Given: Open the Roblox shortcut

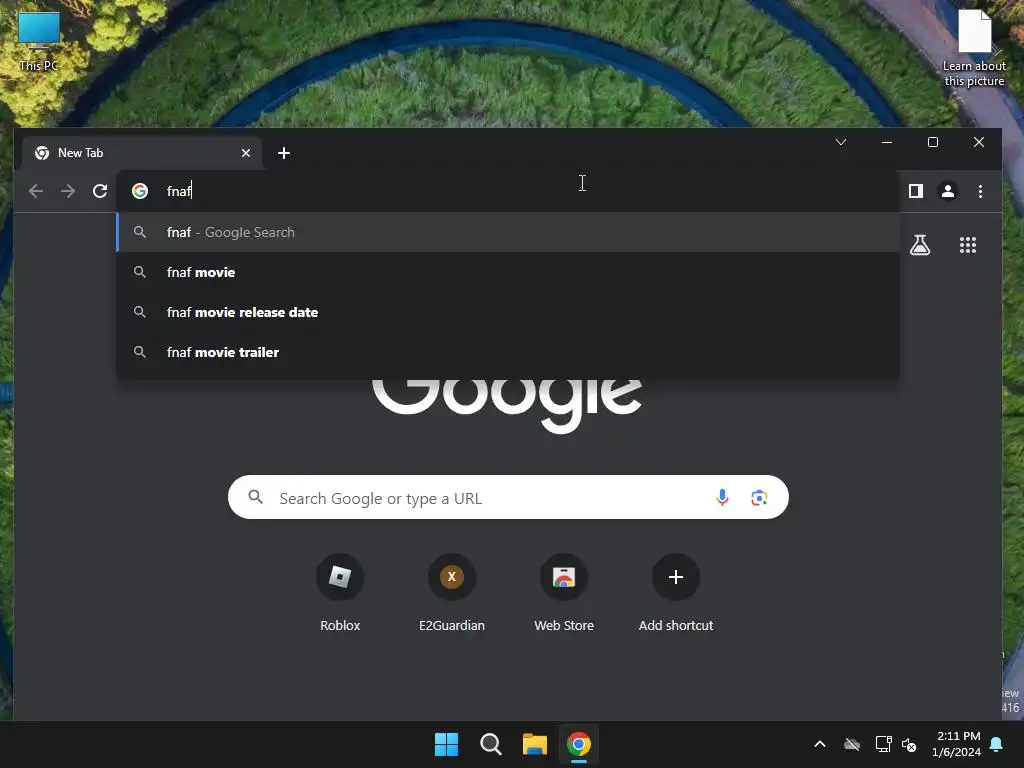Looking at the screenshot, I should point(340,592).
